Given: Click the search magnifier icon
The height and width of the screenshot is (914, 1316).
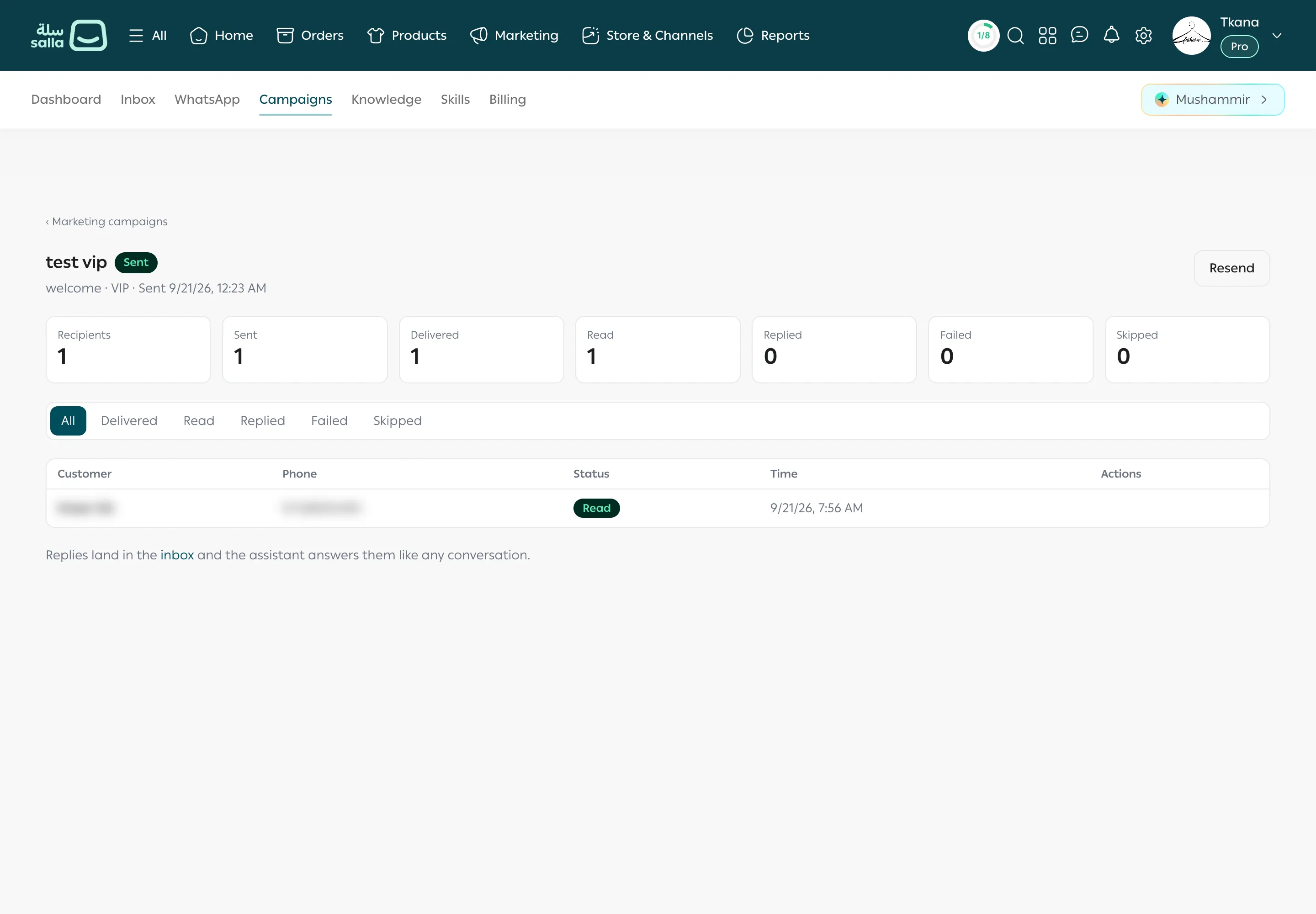Looking at the screenshot, I should coord(1015,36).
